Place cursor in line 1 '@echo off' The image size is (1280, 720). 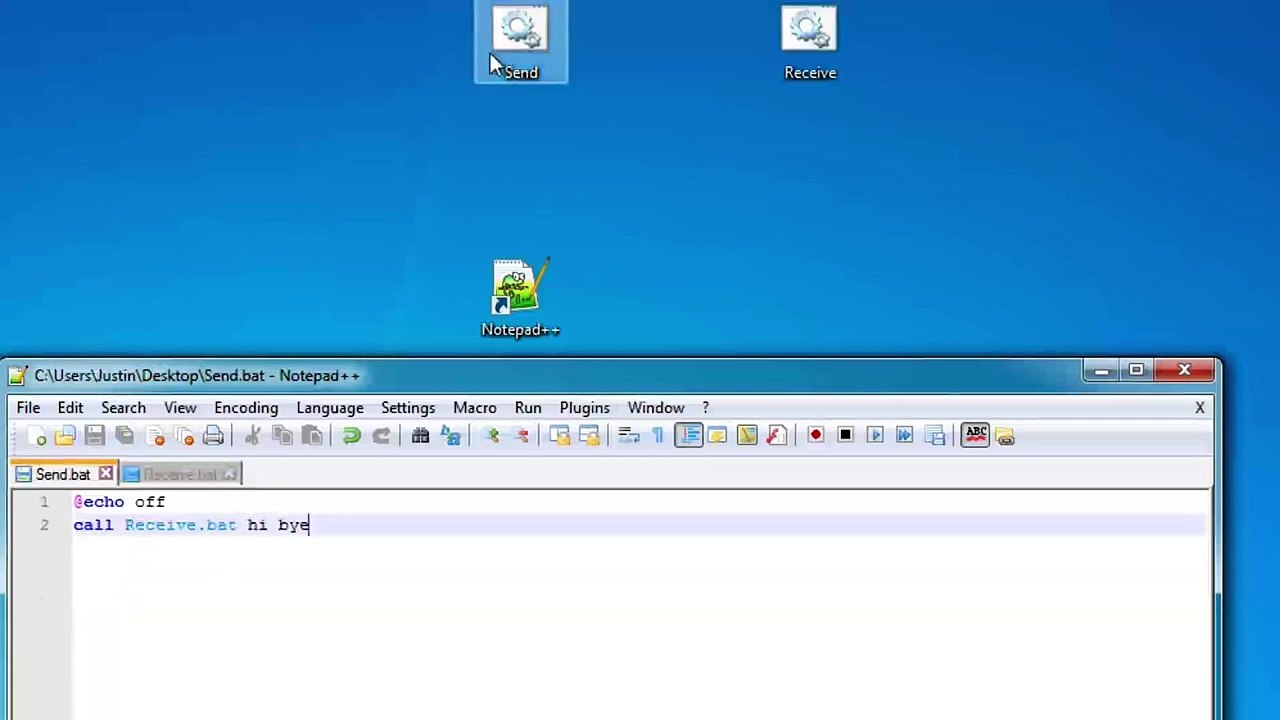(119, 502)
